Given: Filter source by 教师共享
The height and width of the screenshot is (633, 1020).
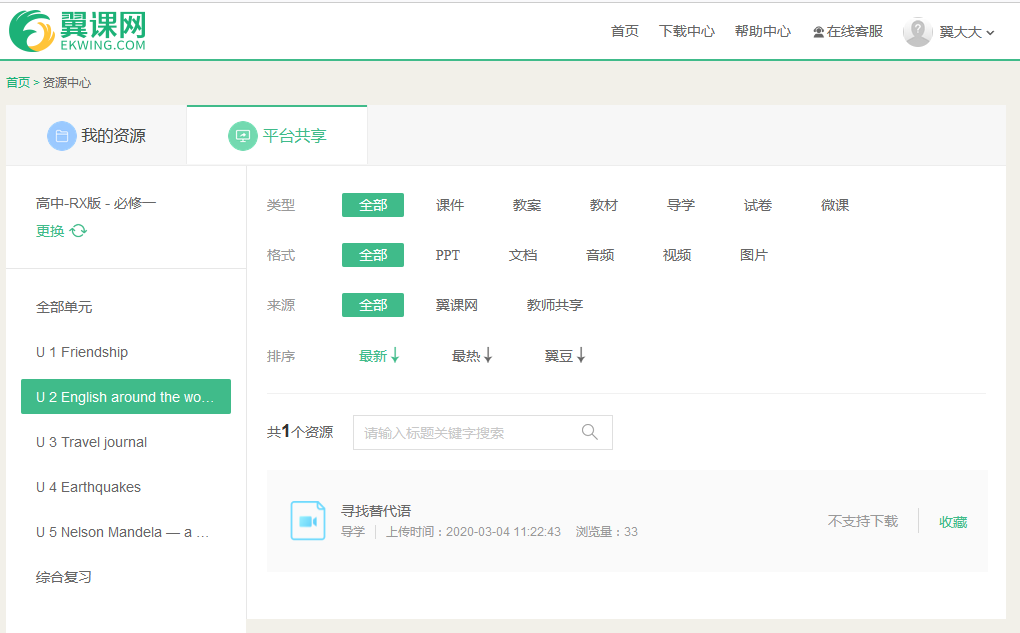Looking at the screenshot, I should [555, 305].
